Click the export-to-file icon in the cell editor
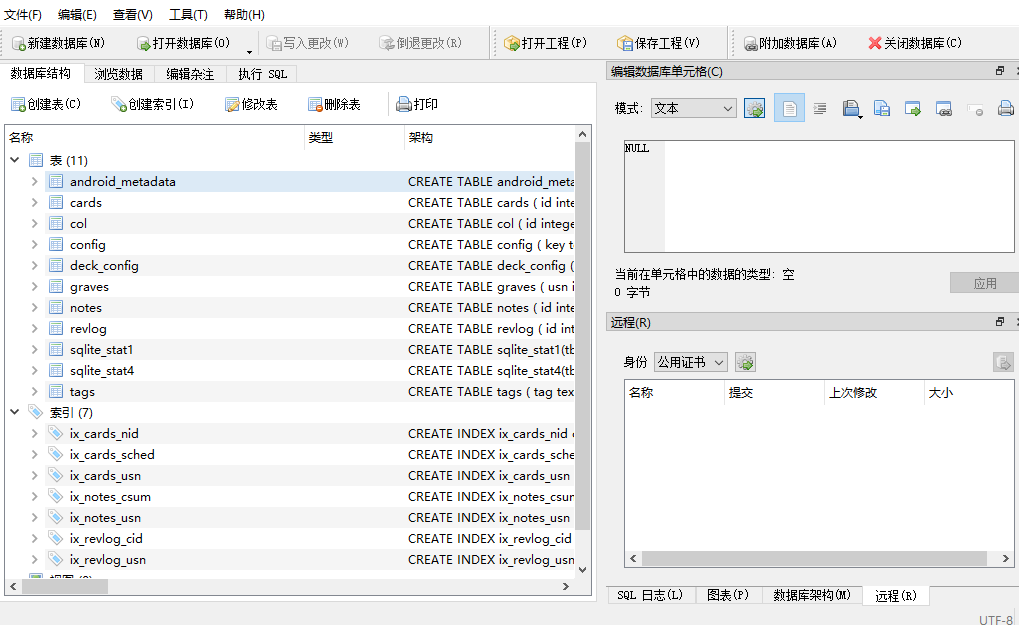The width and height of the screenshot is (1019, 625). [x=881, y=107]
